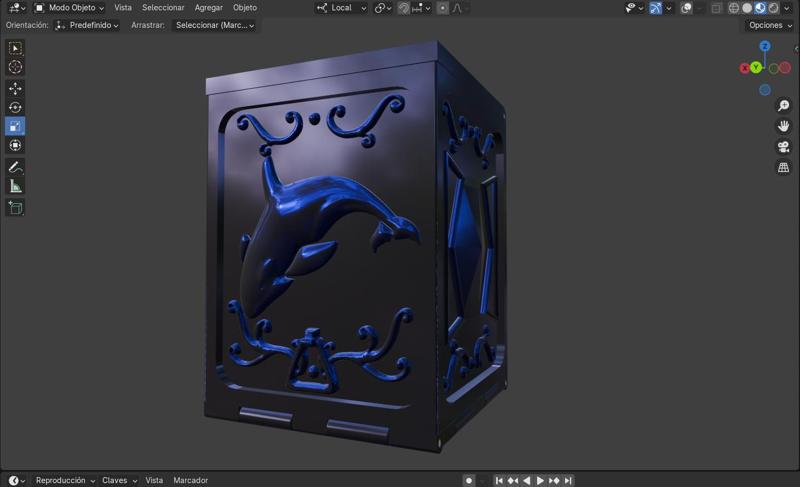The width and height of the screenshot is (800, 487).
Task: Pick the Add Cube tool
Action: (15, 208)
